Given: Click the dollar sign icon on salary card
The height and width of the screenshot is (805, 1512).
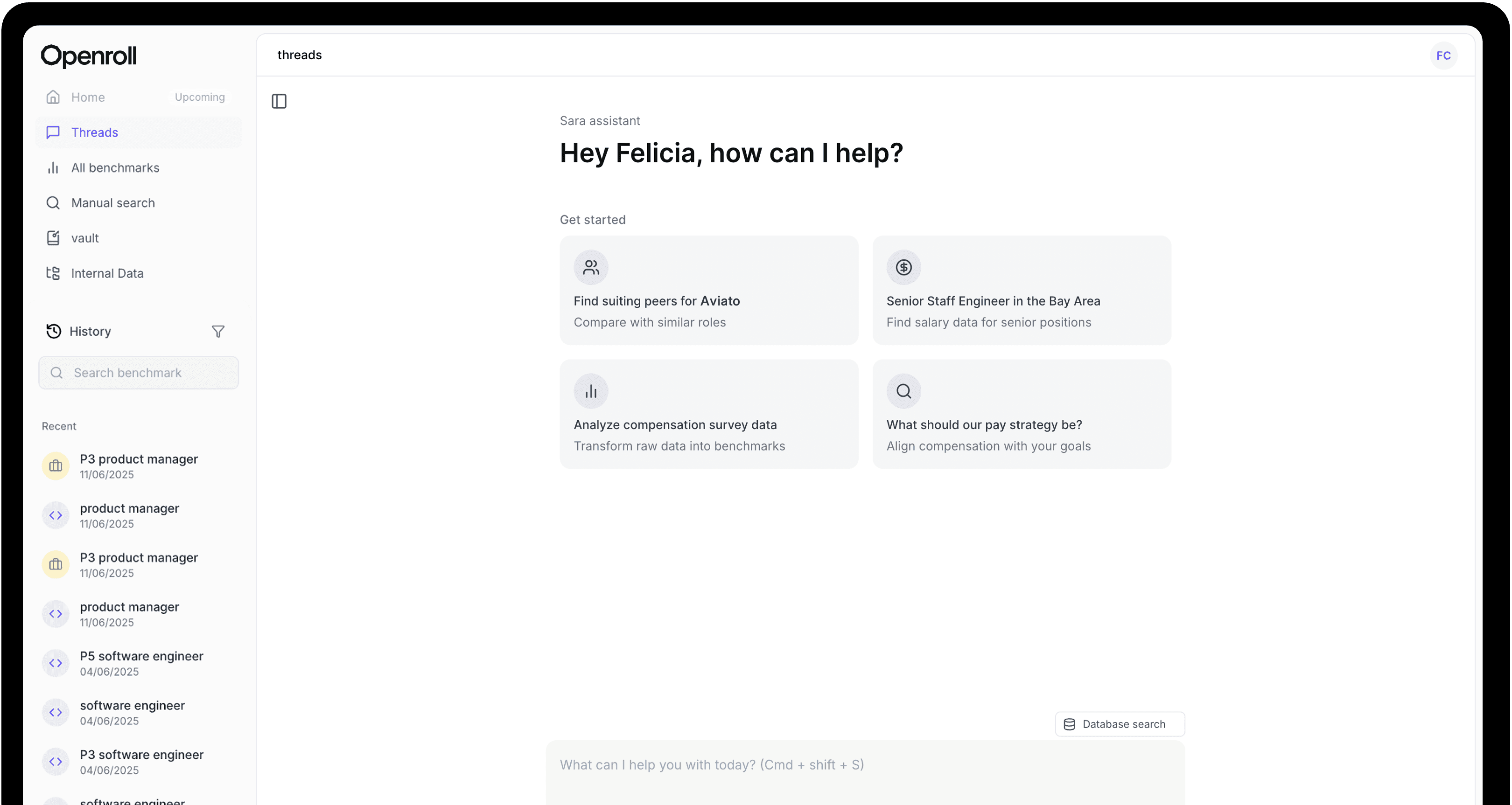Looking at the screenshot, I should 903,268.
